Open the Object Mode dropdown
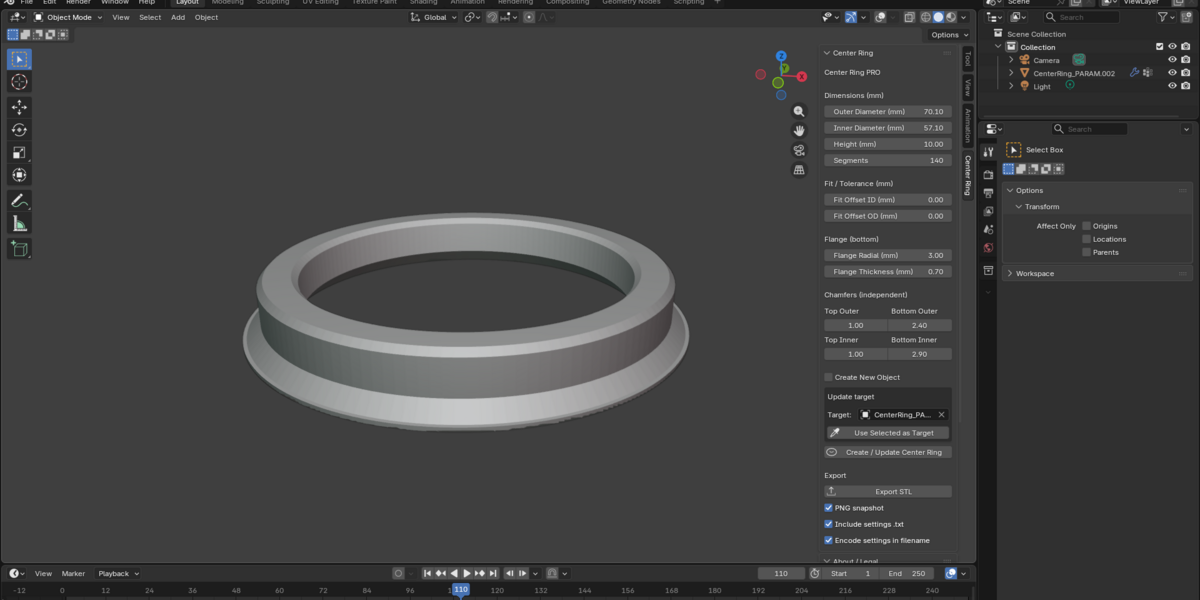1200x600 pixels. (x=68, y=17)
